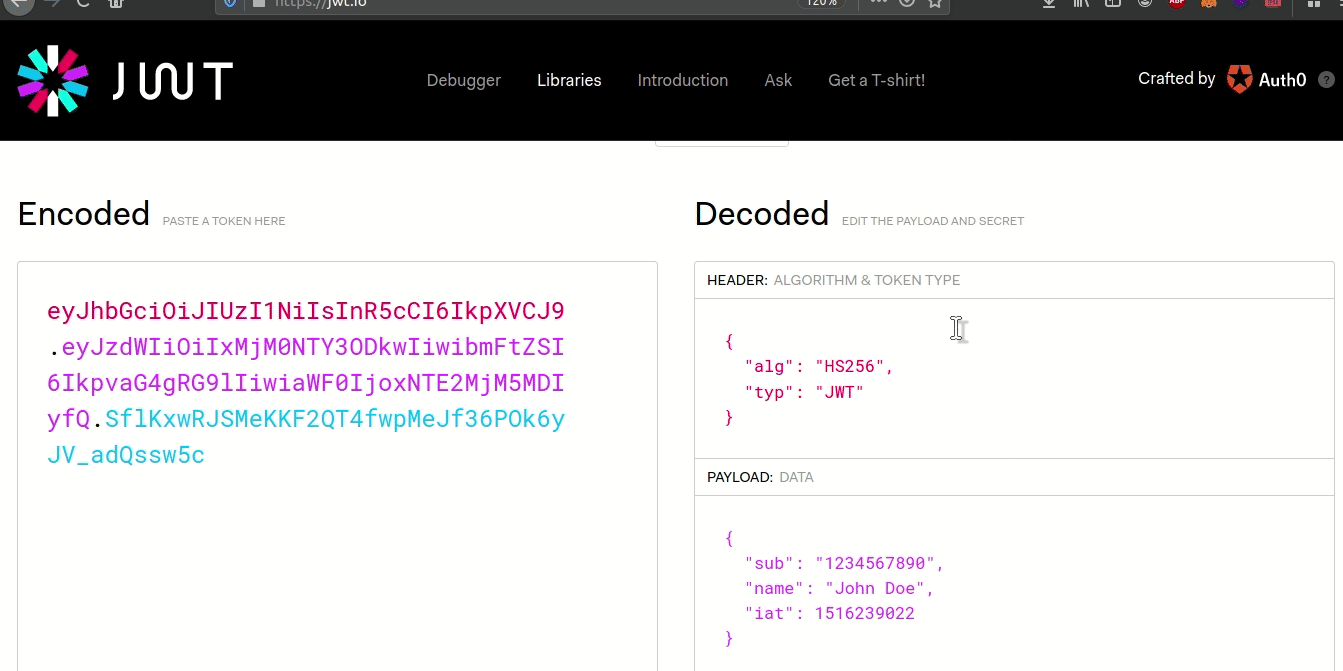Go to the Introduction page link

click(682, 80)
